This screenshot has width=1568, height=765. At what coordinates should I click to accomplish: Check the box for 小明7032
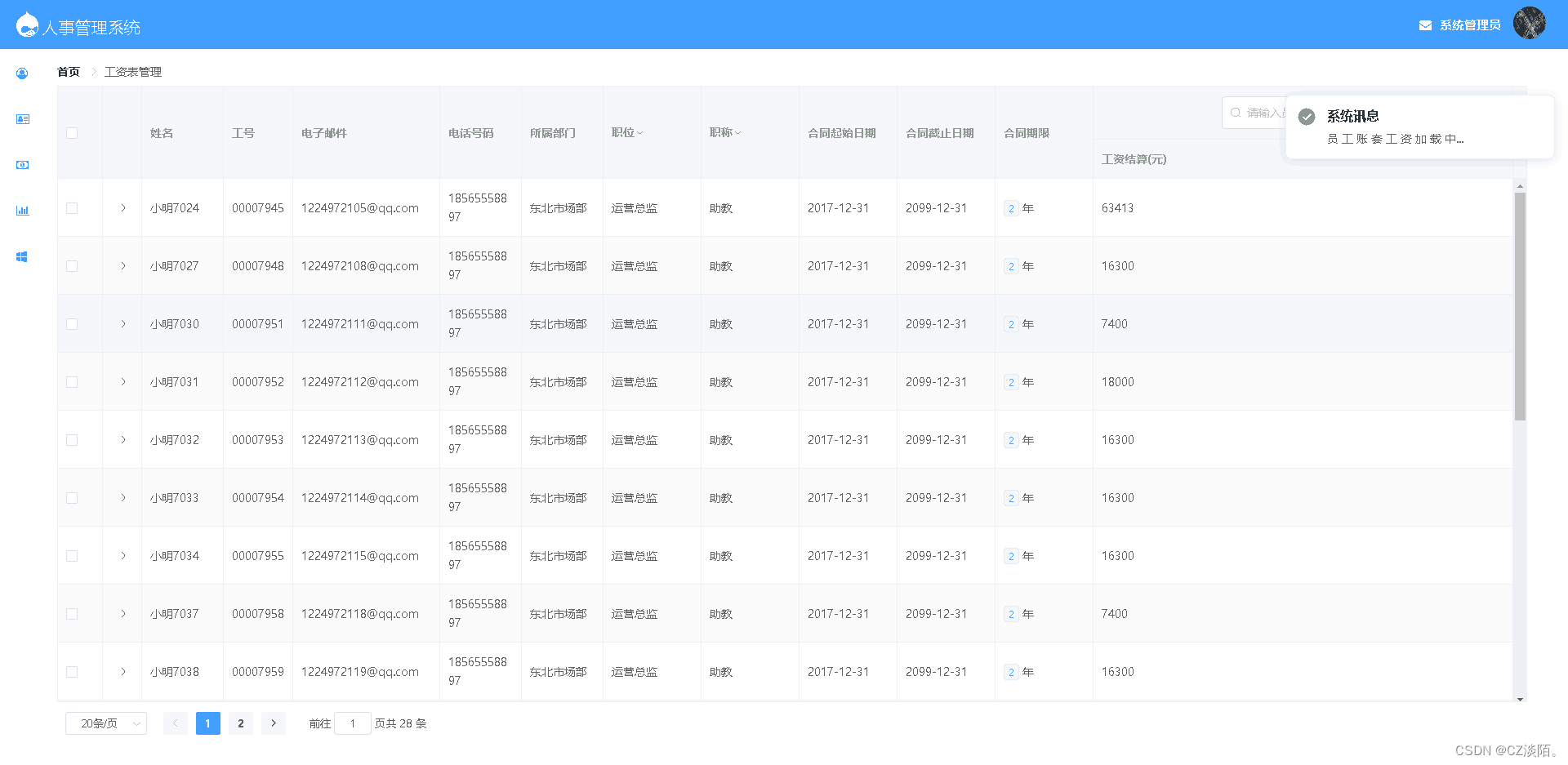click(x=72, y=440)
